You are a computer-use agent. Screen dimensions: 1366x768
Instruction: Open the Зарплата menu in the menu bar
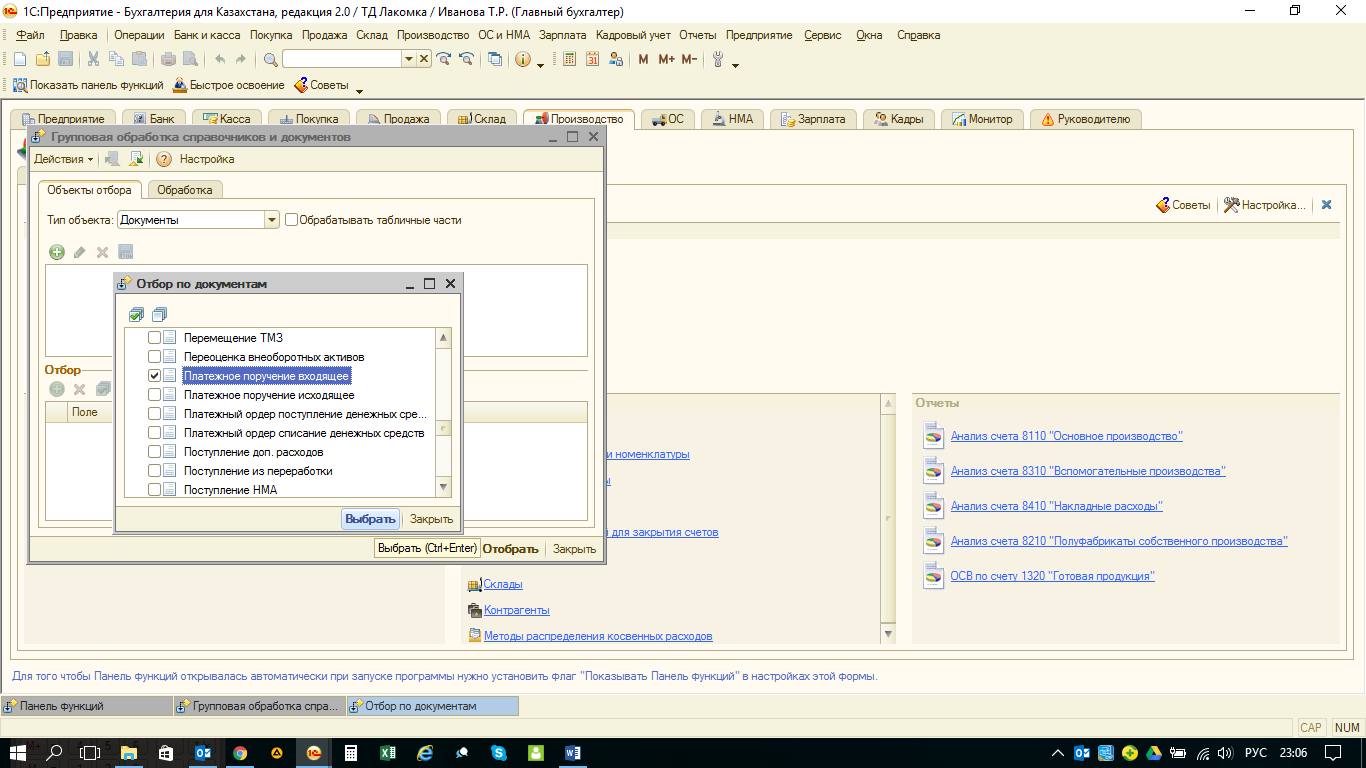click(562, 35)
